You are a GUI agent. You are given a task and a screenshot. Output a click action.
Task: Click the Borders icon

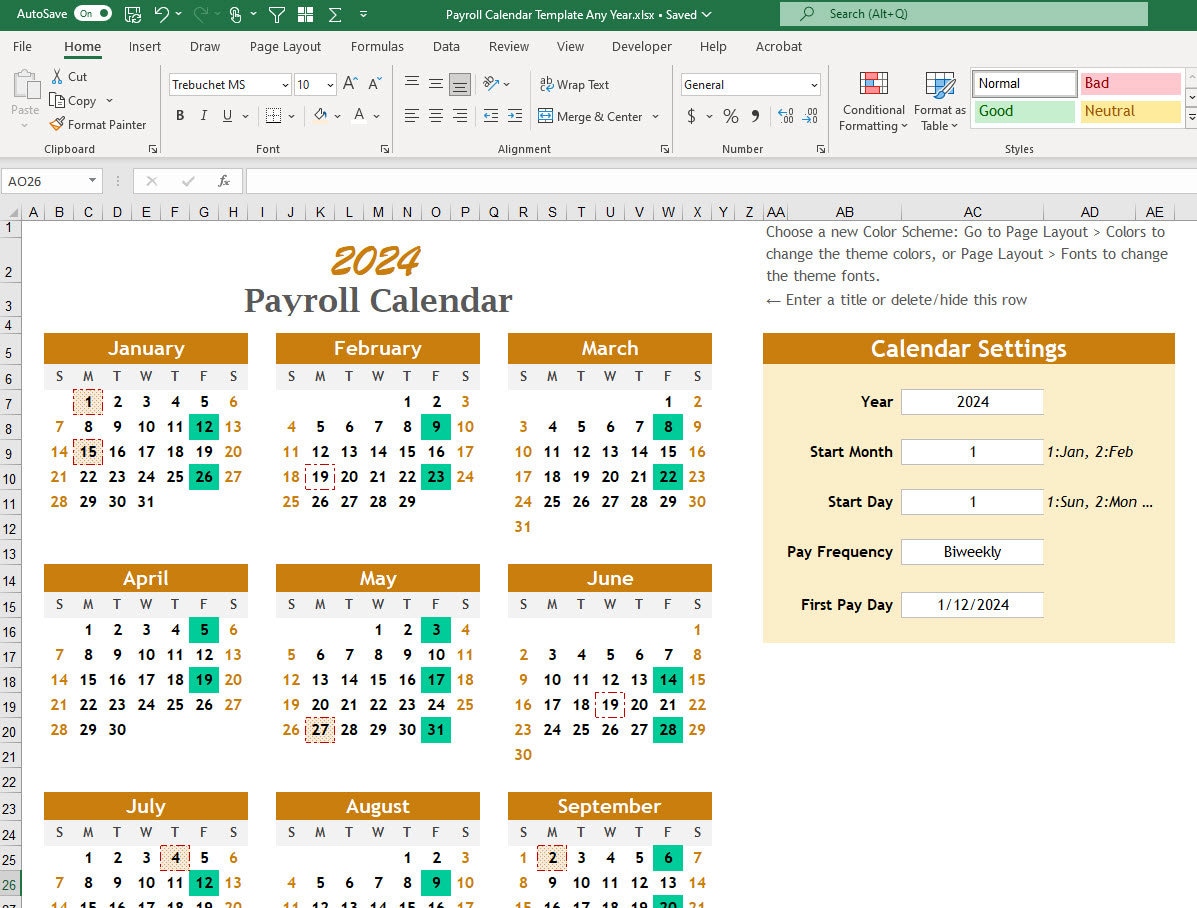[273, 115]
